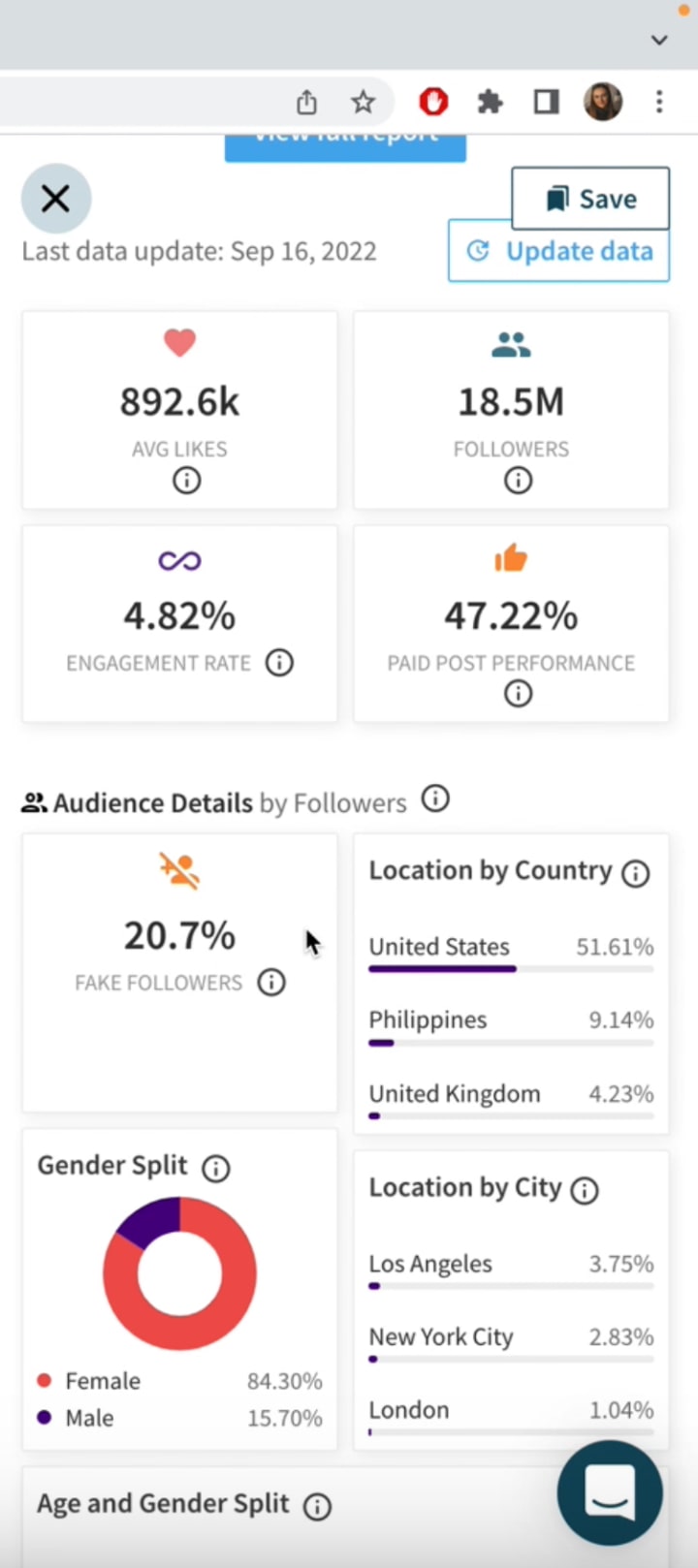Screen dimensions: 698x1568
Task: Close the influencer report panel
Action: [56, 199]
